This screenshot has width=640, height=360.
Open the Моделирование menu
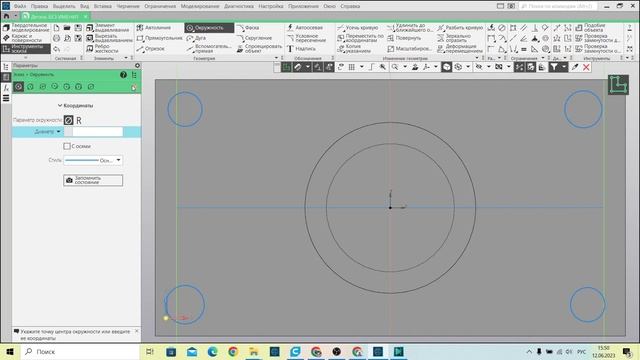pos(200,6)
